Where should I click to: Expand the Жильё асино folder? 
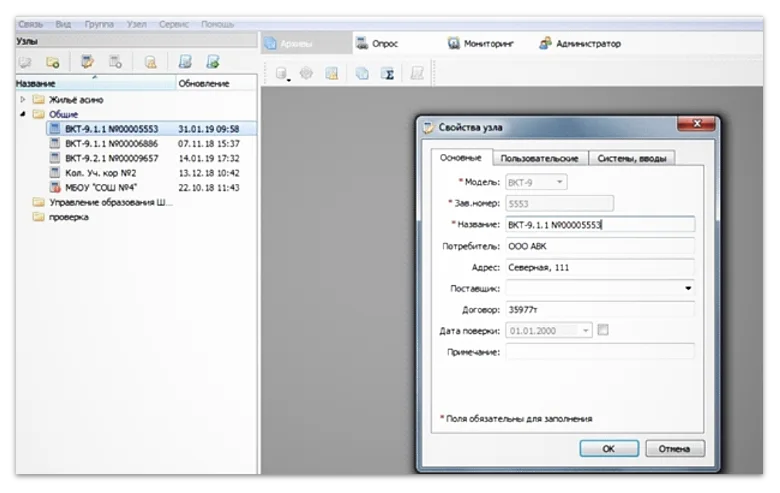click(23, 100)
